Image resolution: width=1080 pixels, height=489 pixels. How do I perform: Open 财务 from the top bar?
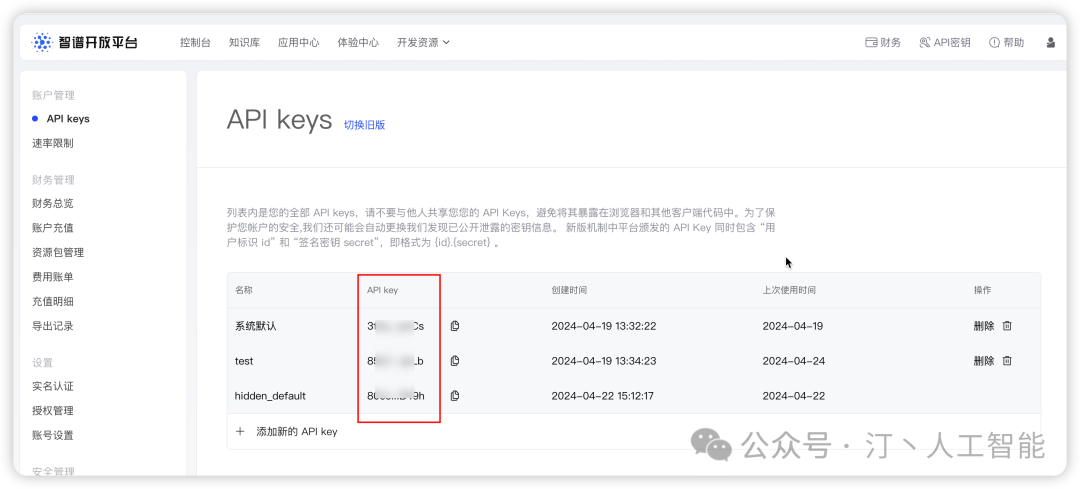click(x=883, y=42)
